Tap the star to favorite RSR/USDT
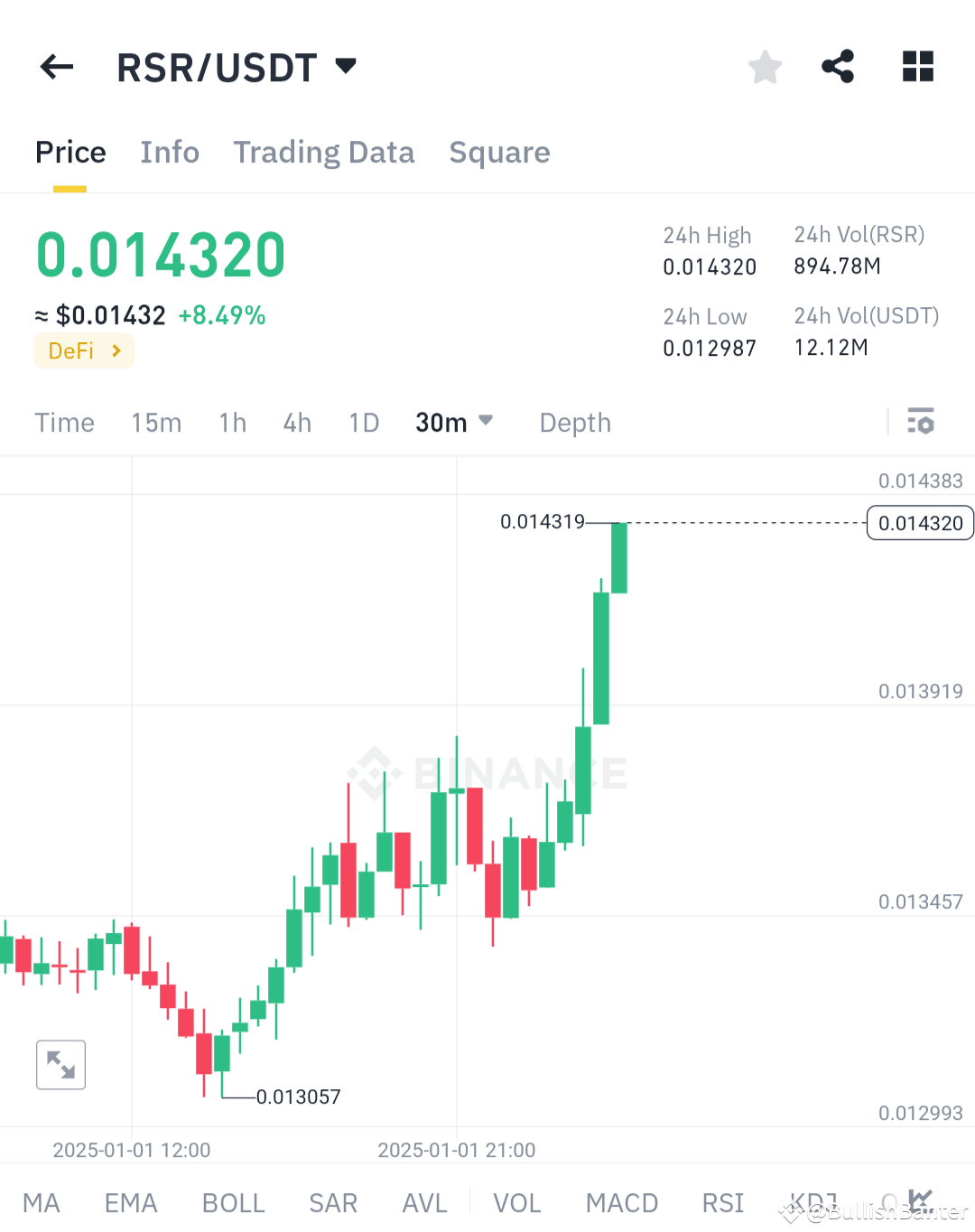This screenshot has width=975, height=1232. [x=765, y=66]
